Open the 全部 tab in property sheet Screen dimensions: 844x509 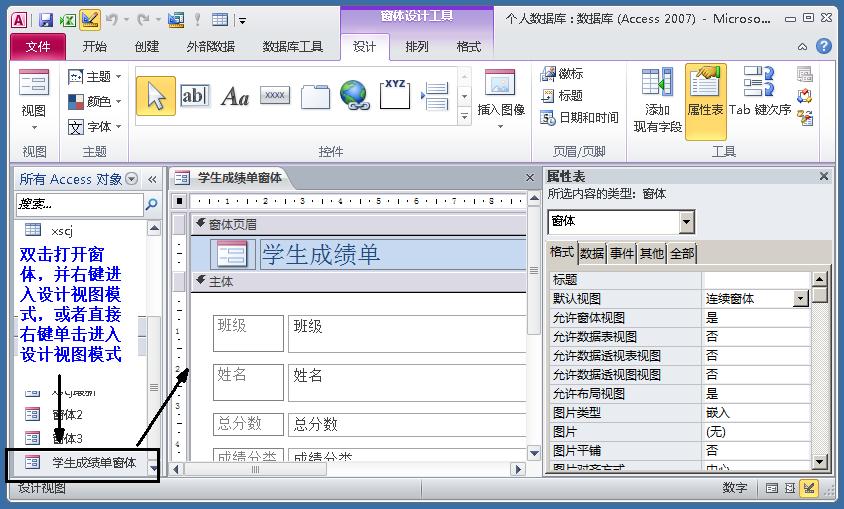(681, 253)
